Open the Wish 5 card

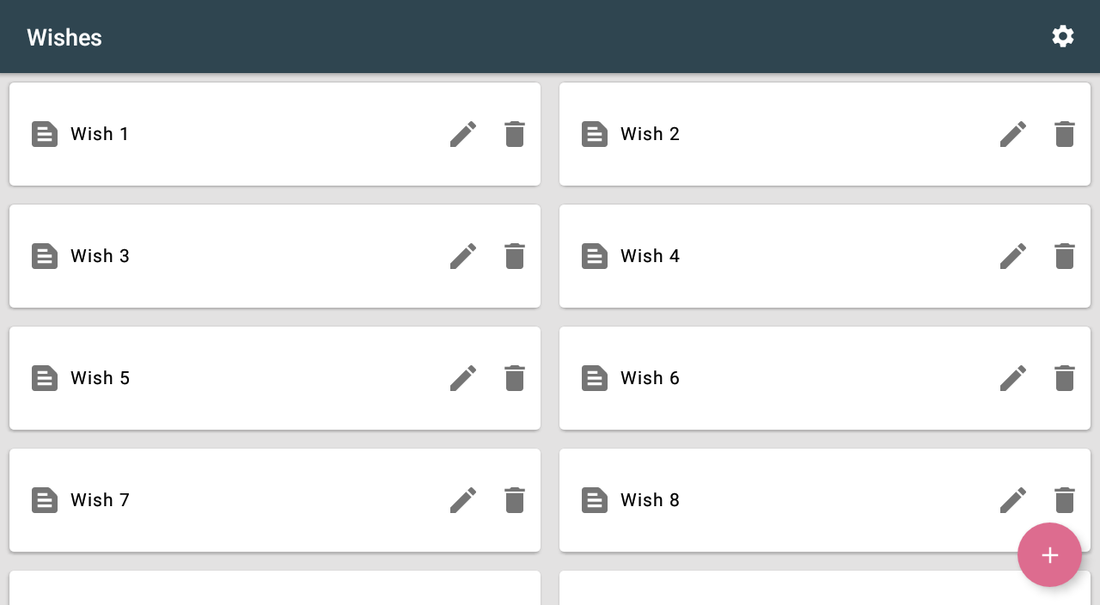[x=275, y=378]
